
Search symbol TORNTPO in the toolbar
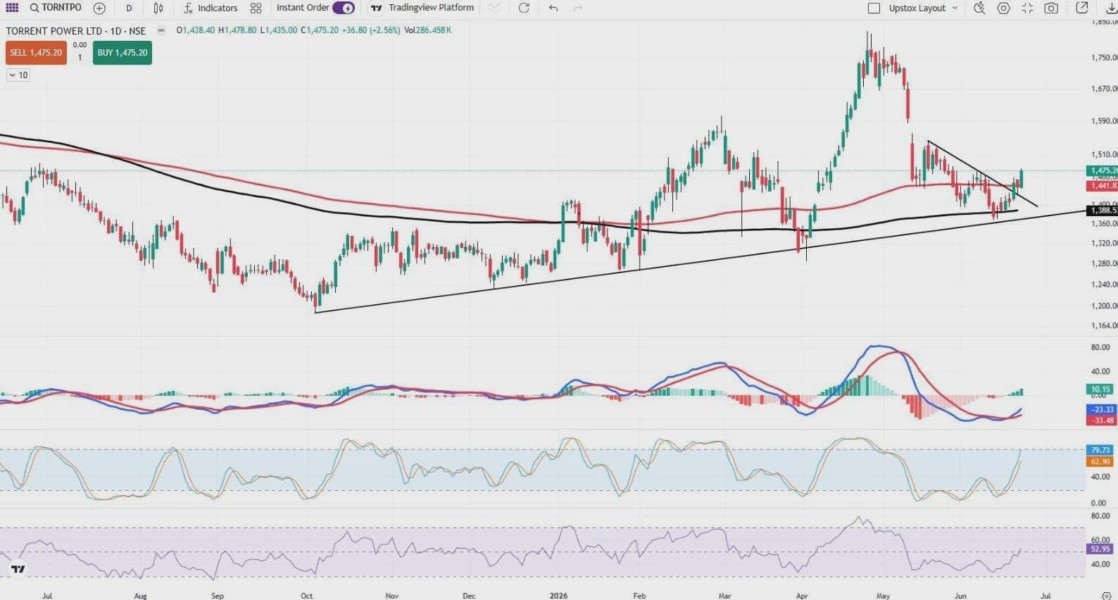coord(56,8)
